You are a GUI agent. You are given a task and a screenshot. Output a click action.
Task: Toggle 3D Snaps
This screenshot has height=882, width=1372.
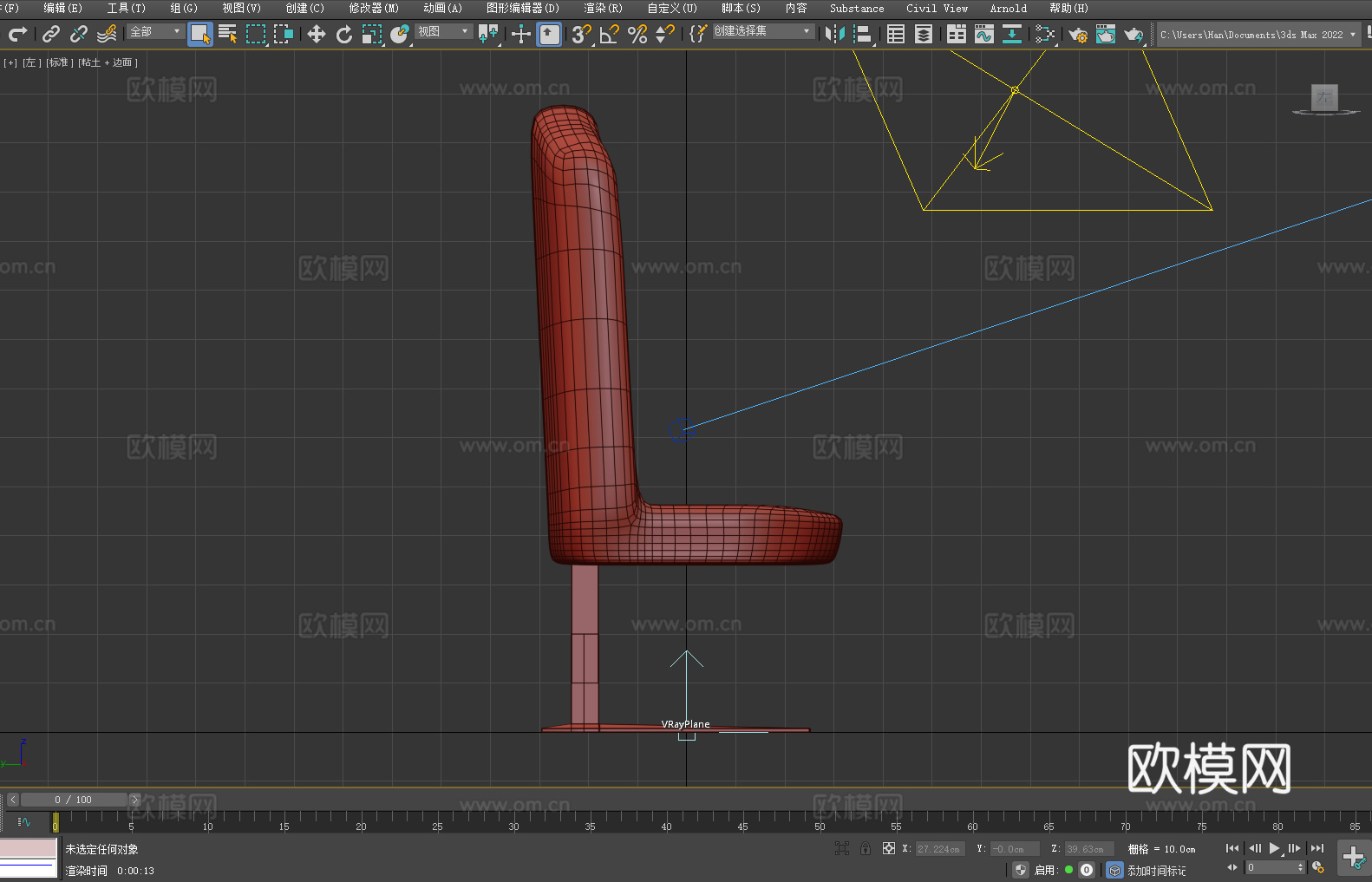click(x=581, y=34)
